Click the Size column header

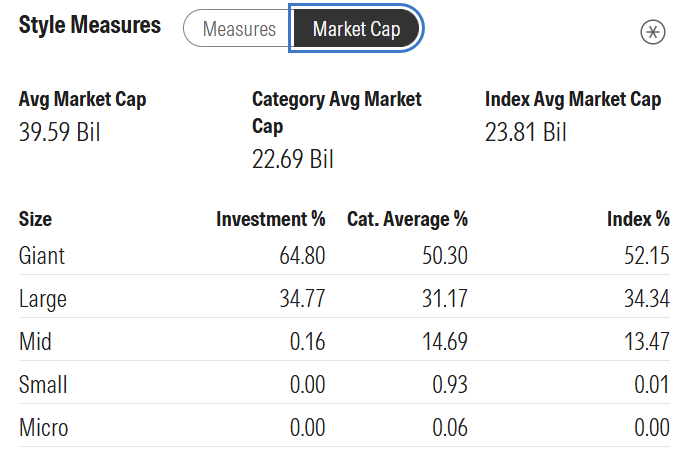[x=35, y=219]
